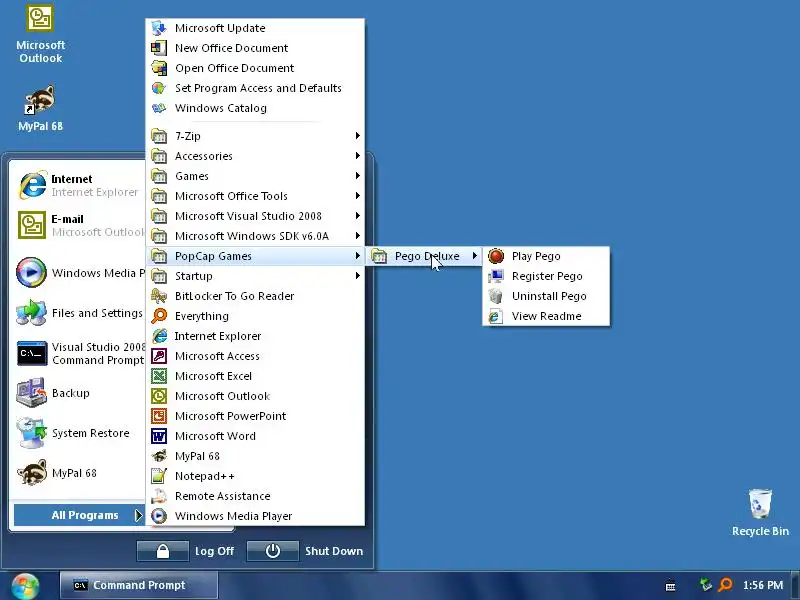Click the Everything magnifier icon in programs list
Viewport: 800px width, 600px height.
(159, 316)
